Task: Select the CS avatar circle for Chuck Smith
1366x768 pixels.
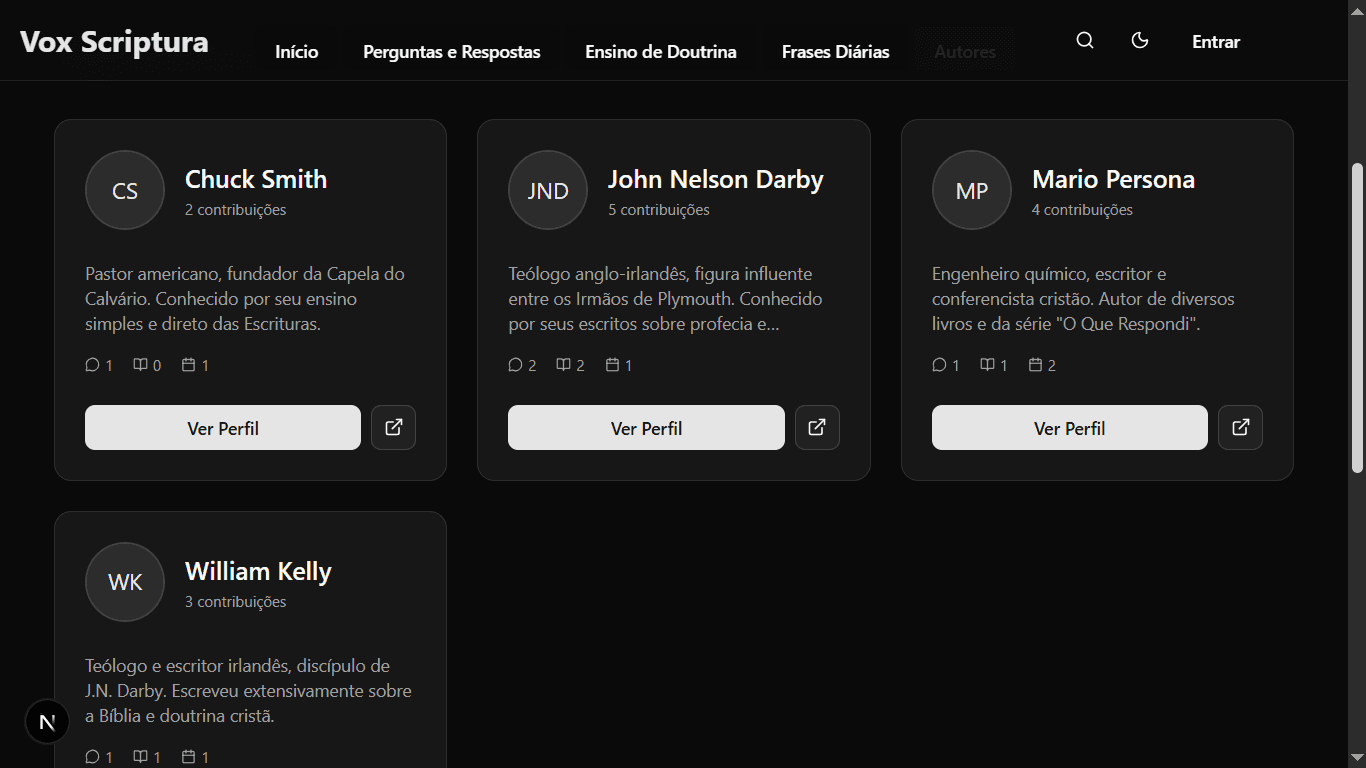Action: click(124, 190)
